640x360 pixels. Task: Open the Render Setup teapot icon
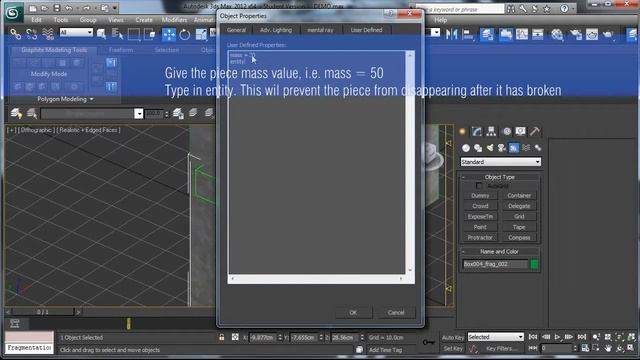pos(576,34)
